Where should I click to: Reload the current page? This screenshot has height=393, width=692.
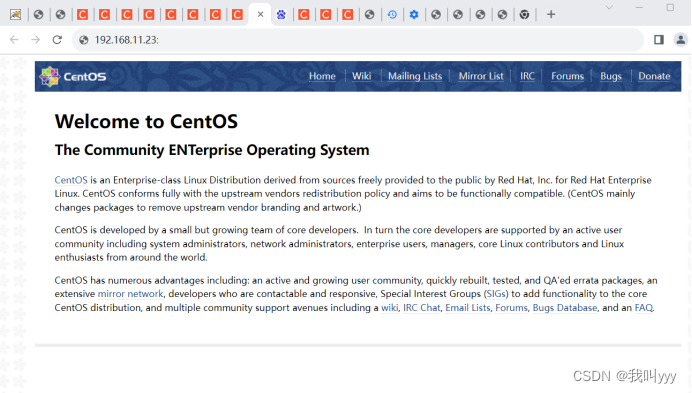tap(57, 40)
